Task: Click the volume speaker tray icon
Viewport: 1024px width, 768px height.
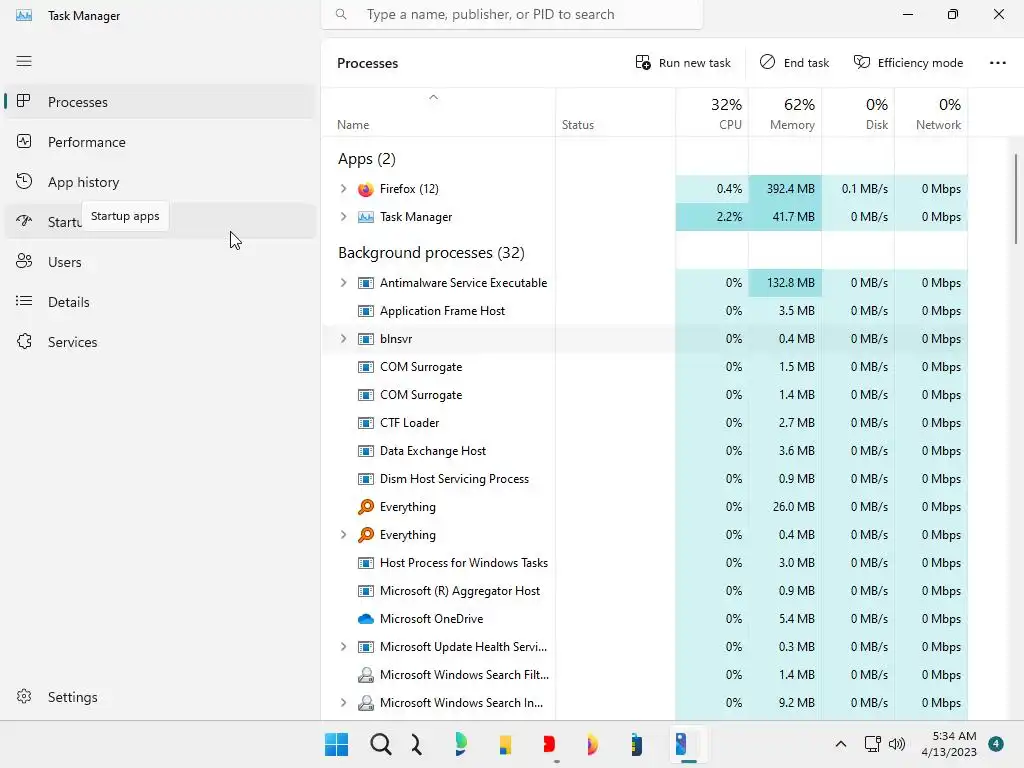Action: click(x=897, y=744)
